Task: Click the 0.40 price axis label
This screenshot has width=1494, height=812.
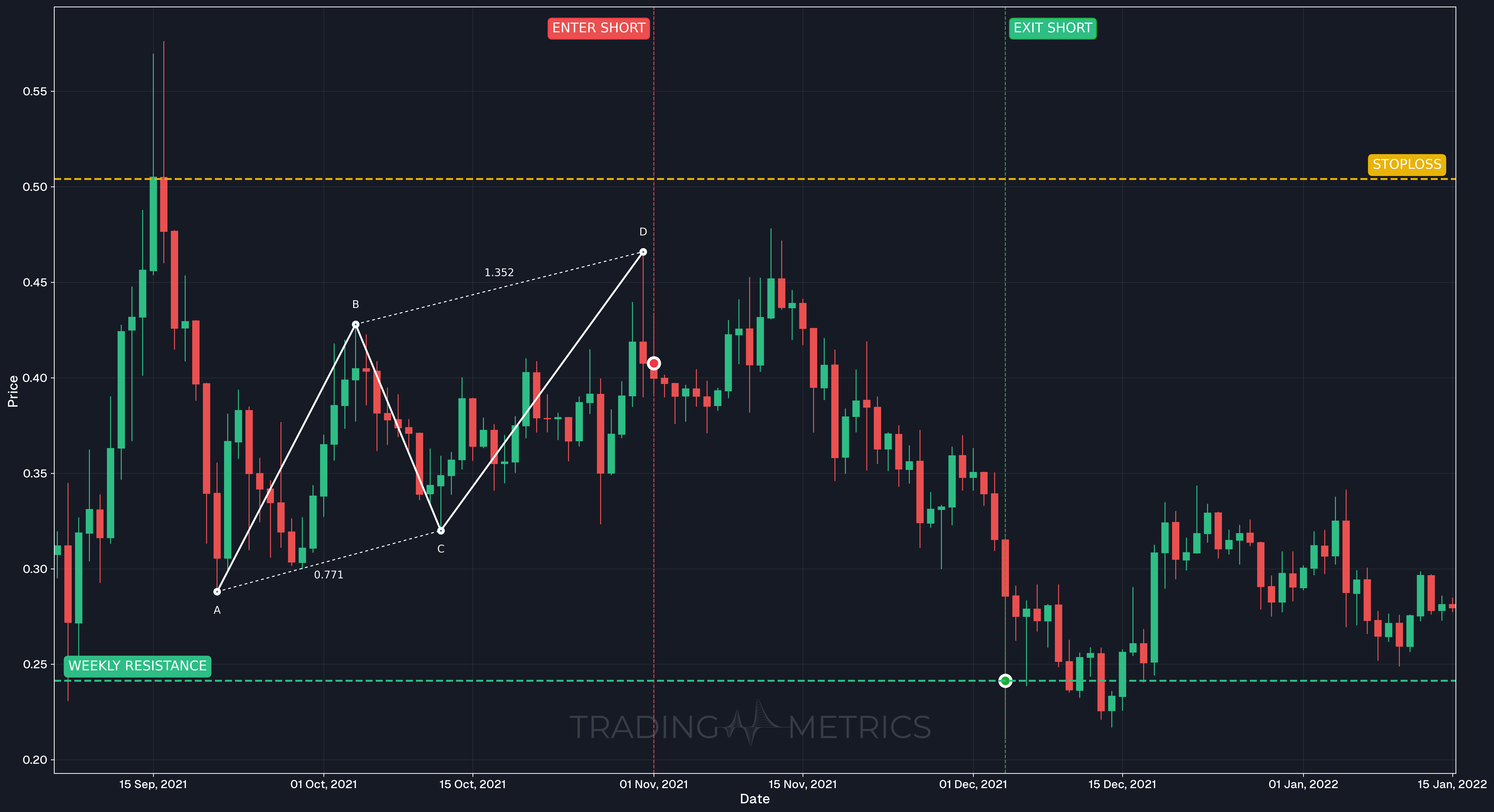Action: pos(35,378)
